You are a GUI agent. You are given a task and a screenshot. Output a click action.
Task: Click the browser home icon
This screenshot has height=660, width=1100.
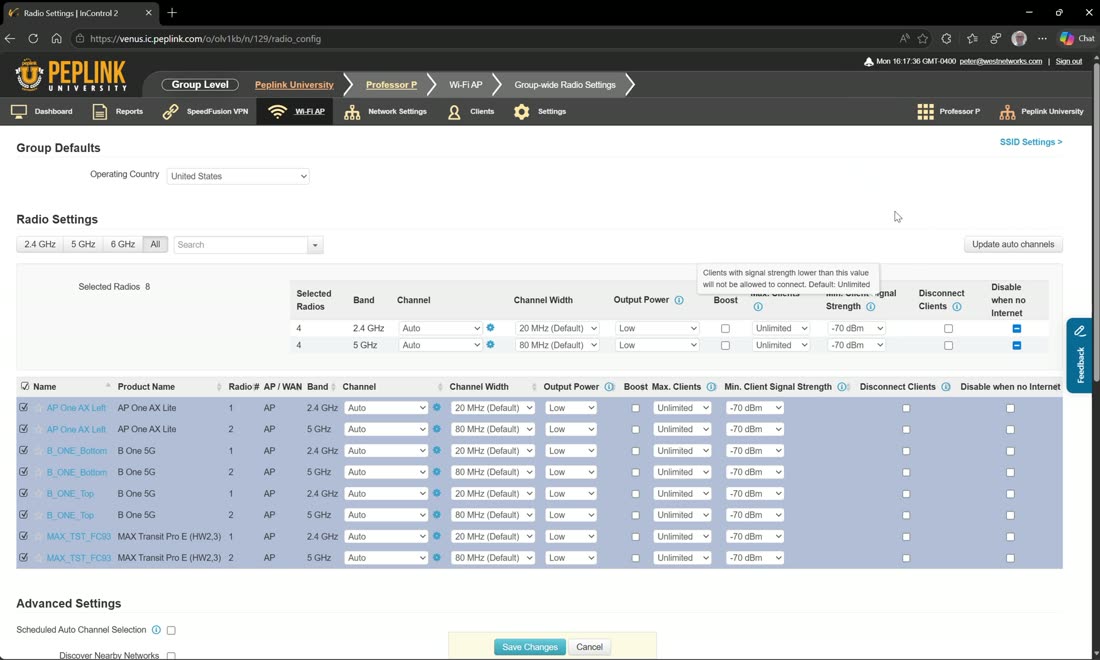(56, 39)
